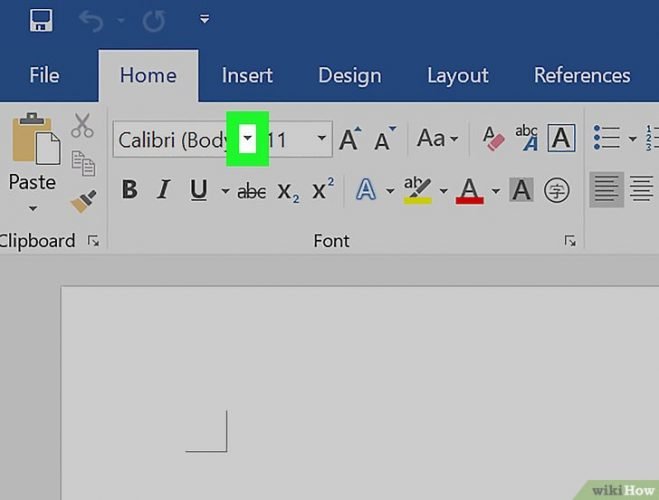Click the Clear All Formatting eraser icon
659x500 pixels.
point(493,138)
